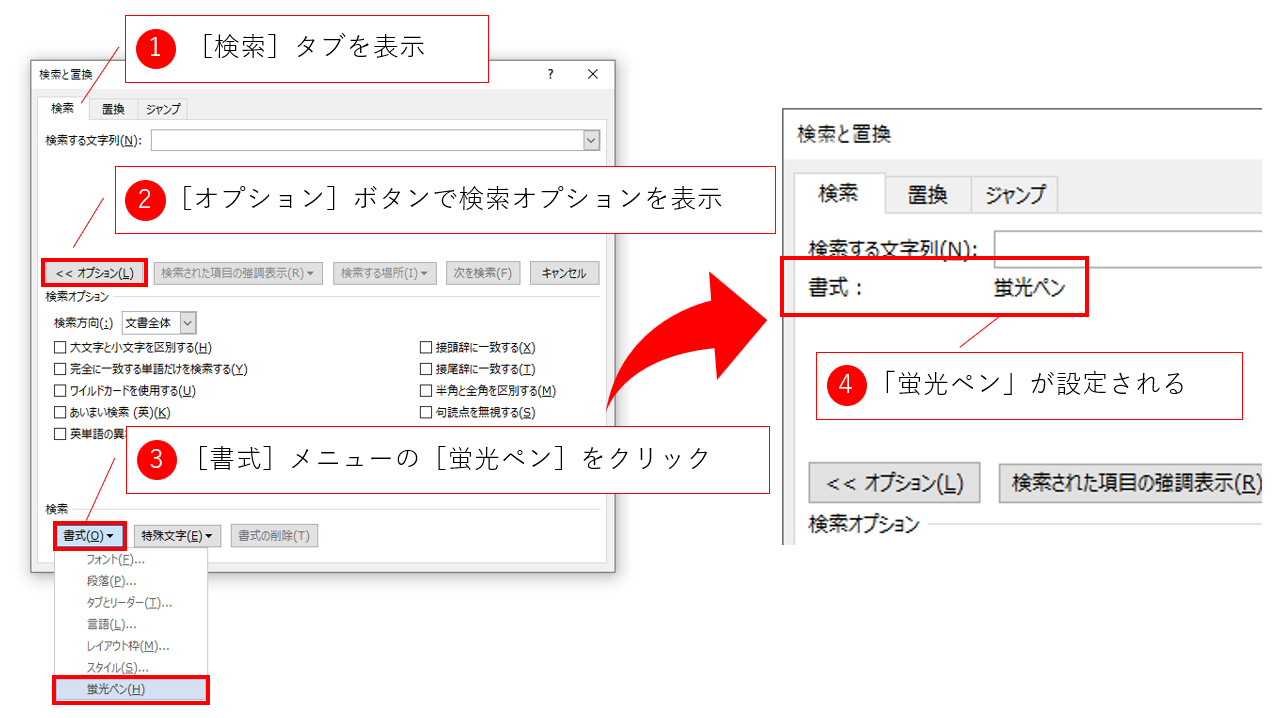Click the red circle numbered 4
This screenshot has width=1283, height=718.
[846, 385]
